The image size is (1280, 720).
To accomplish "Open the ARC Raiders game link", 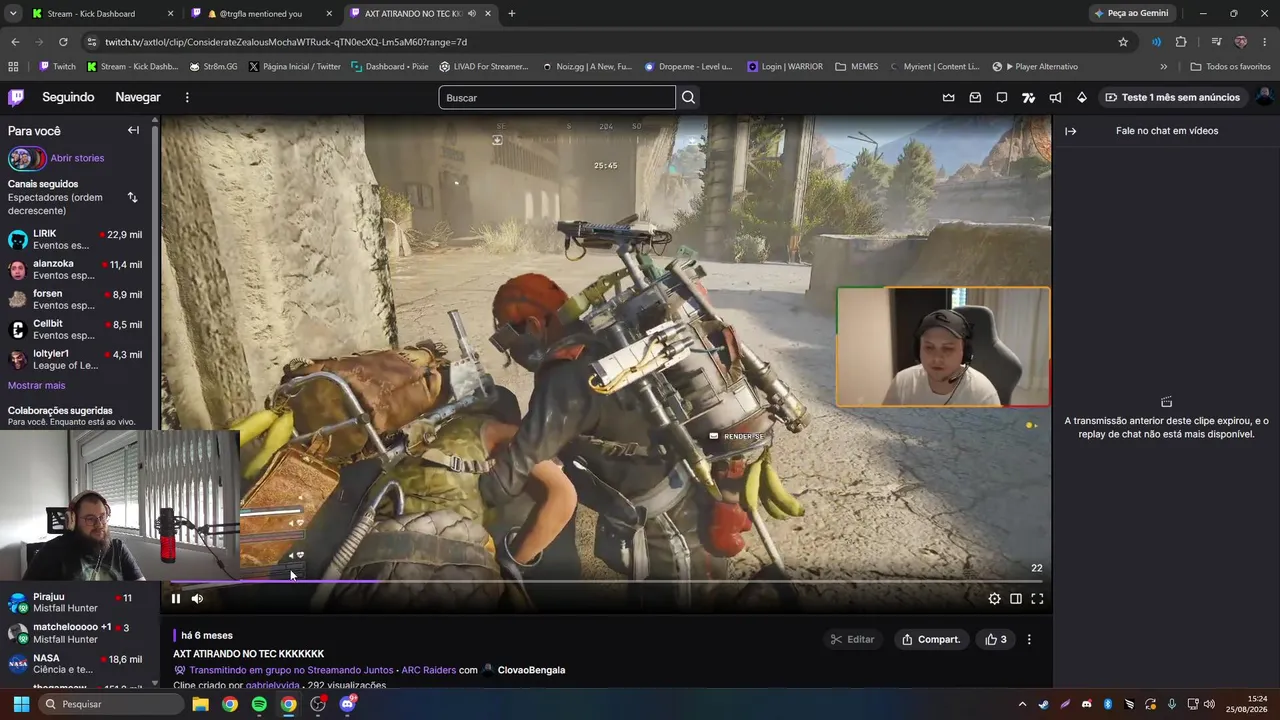I will click(x=428, y=670).
